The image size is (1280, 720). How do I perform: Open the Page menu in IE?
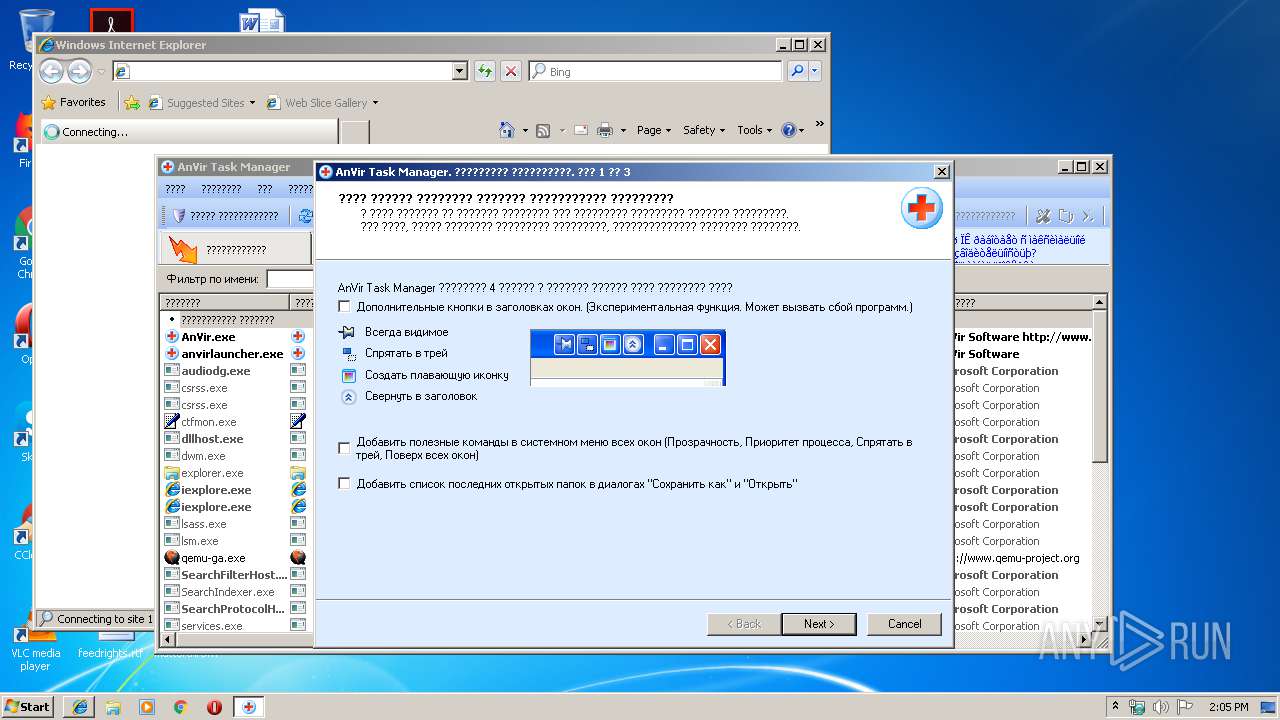[x=654, y=130]
